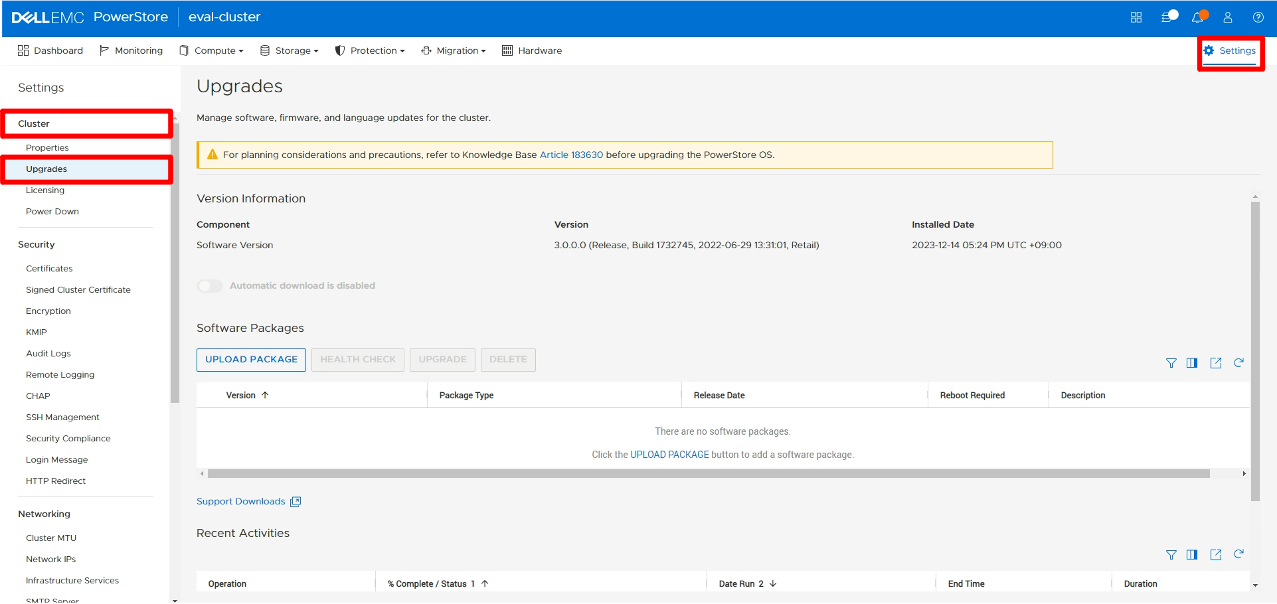The height and width of the screenshot is (604, 1277).
Task: Open Audit Logs settings
Action: (48, 354)
